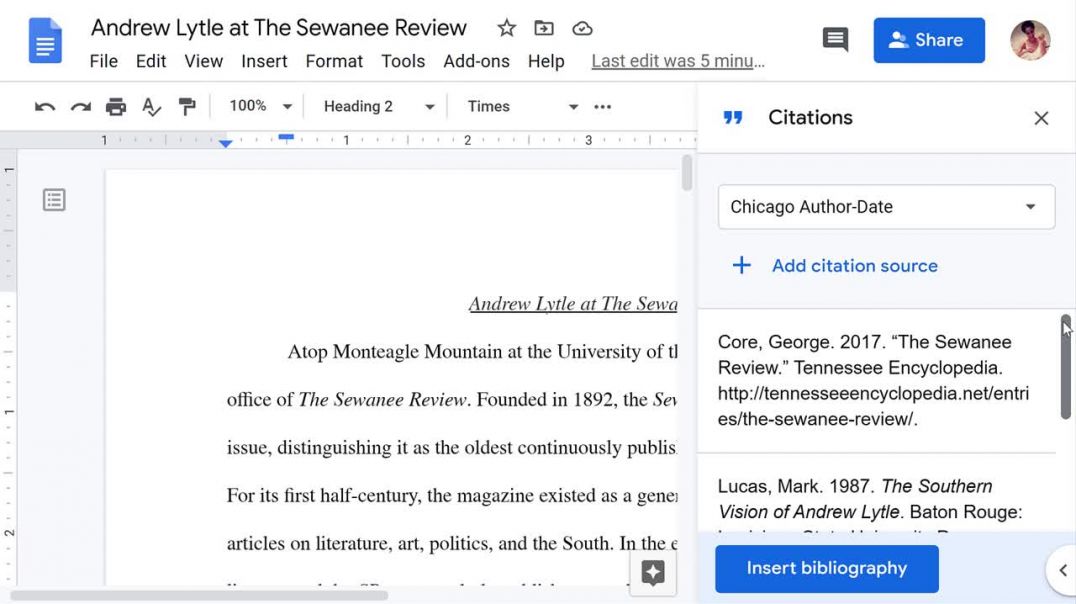
Task: Open the Tools menu
Action: (x=403, y=61)
